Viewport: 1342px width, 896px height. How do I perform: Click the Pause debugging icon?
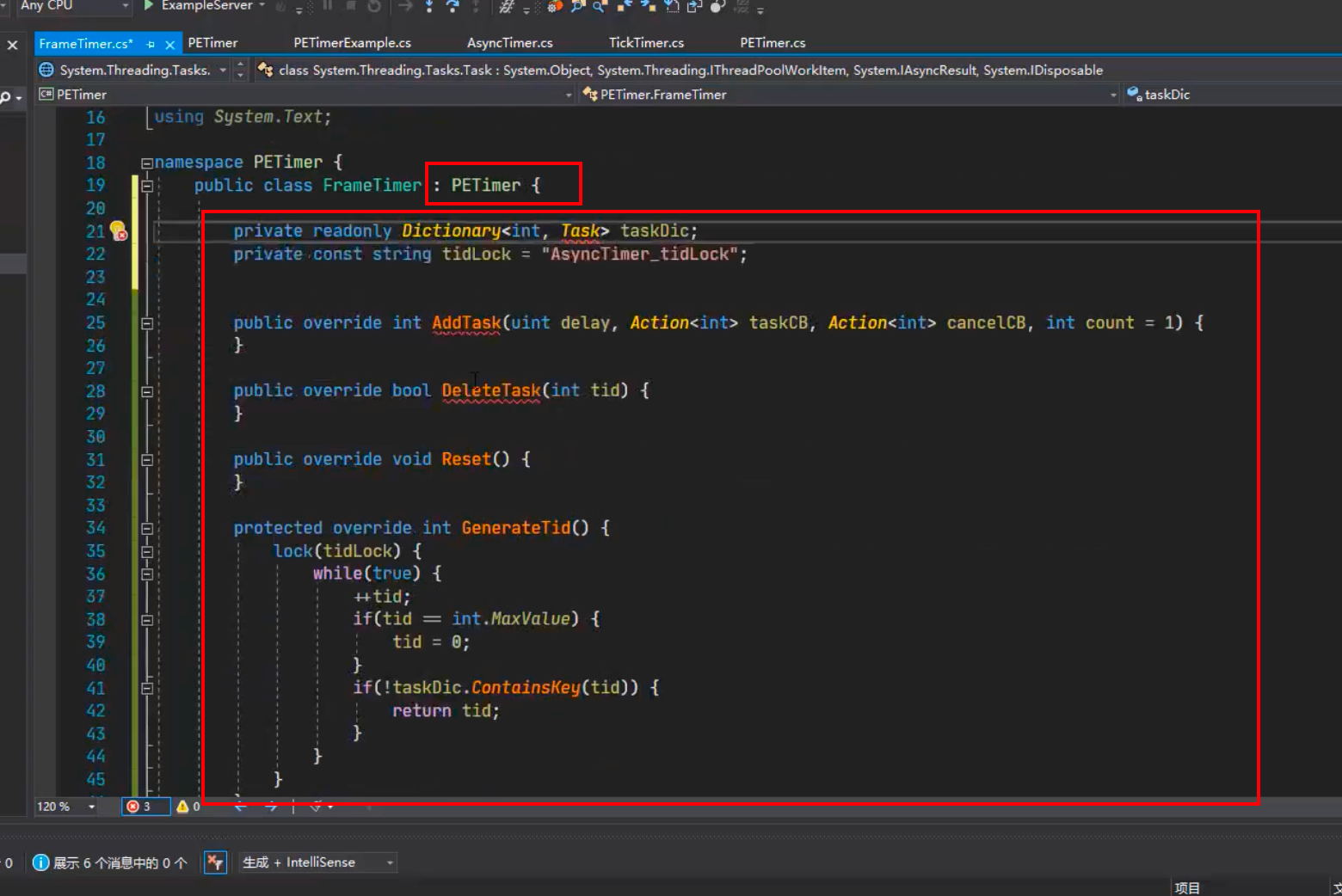(x=328, y=6)
